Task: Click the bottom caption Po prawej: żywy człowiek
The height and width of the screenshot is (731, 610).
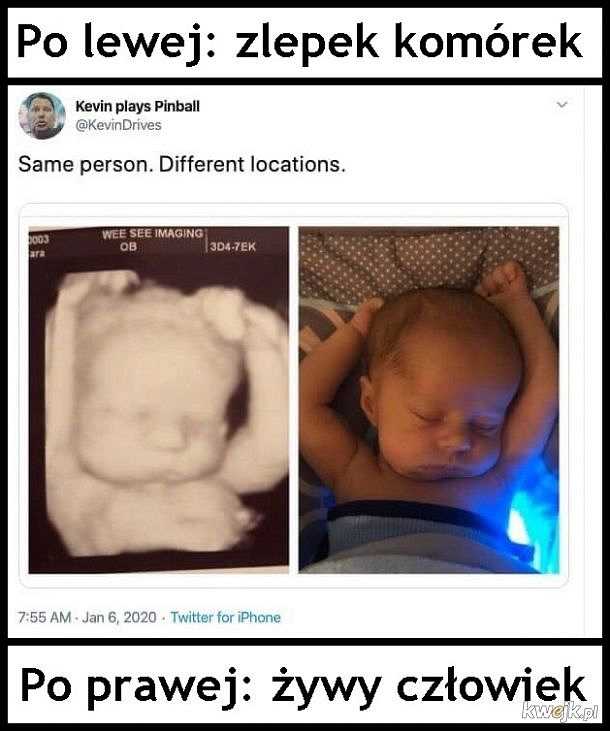Action: 302,688
